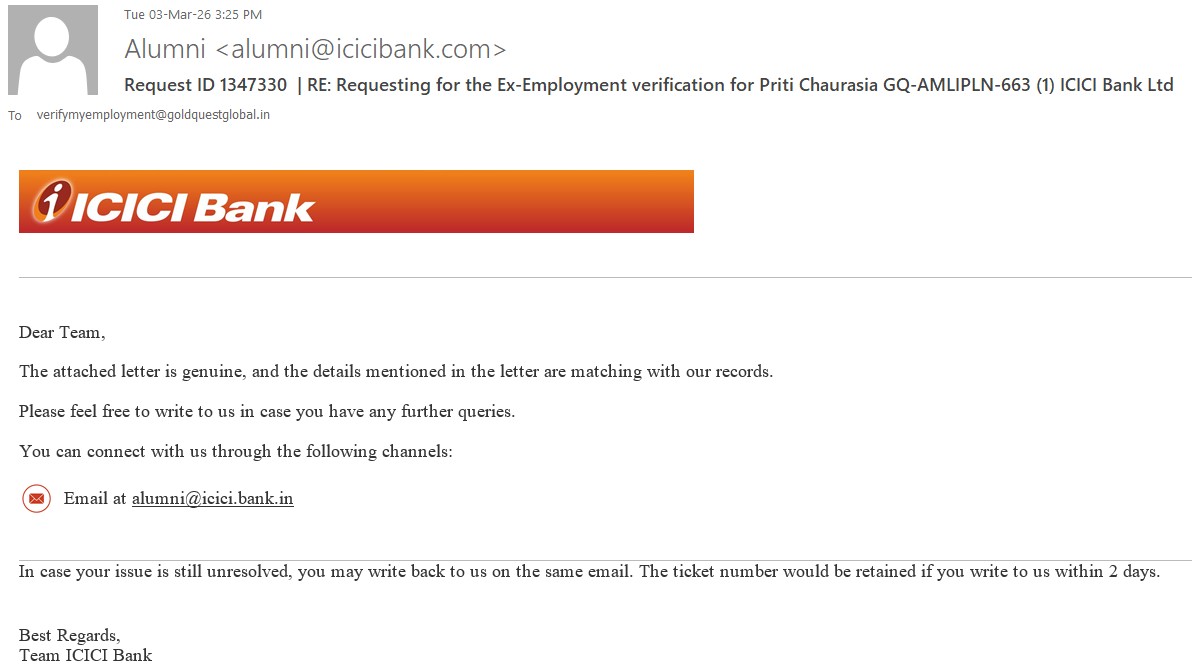Click the "To" field label
The width and height of the screenshot is (1192, 667).
[15, 116]
